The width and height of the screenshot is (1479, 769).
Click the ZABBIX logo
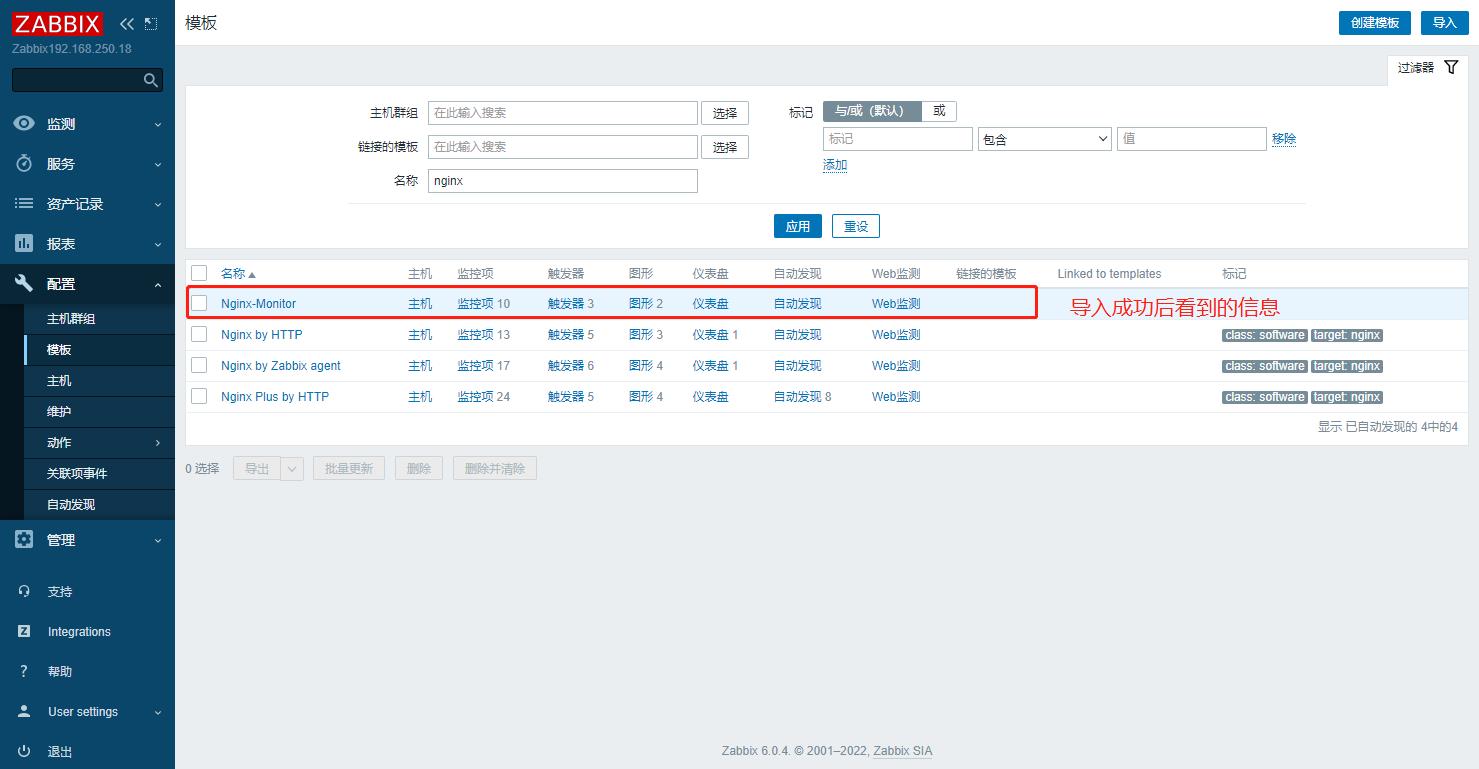coord(57,24)
